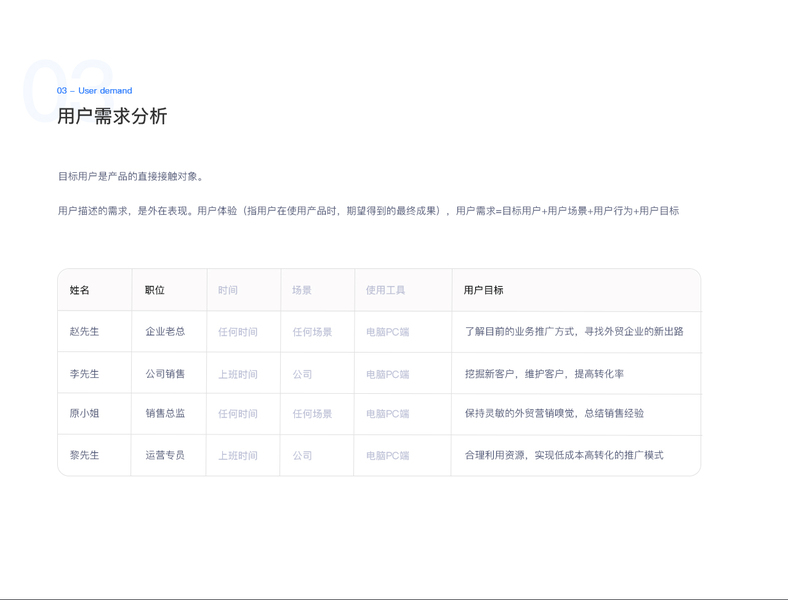The image size is (788, 600).
Task: Click the goal '了解目前的业务推广方式，寻找外贸企业的新出路'
Action: [574, 332]
